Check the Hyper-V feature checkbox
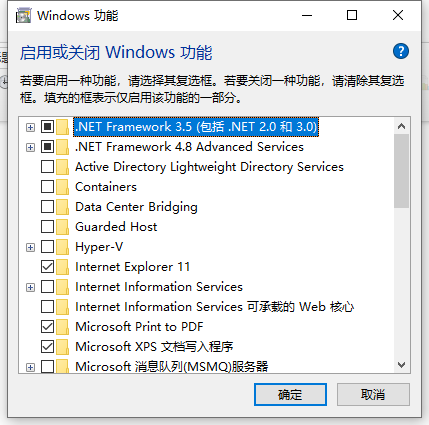Viewport: 429px width, 425px height. (47, 247)
